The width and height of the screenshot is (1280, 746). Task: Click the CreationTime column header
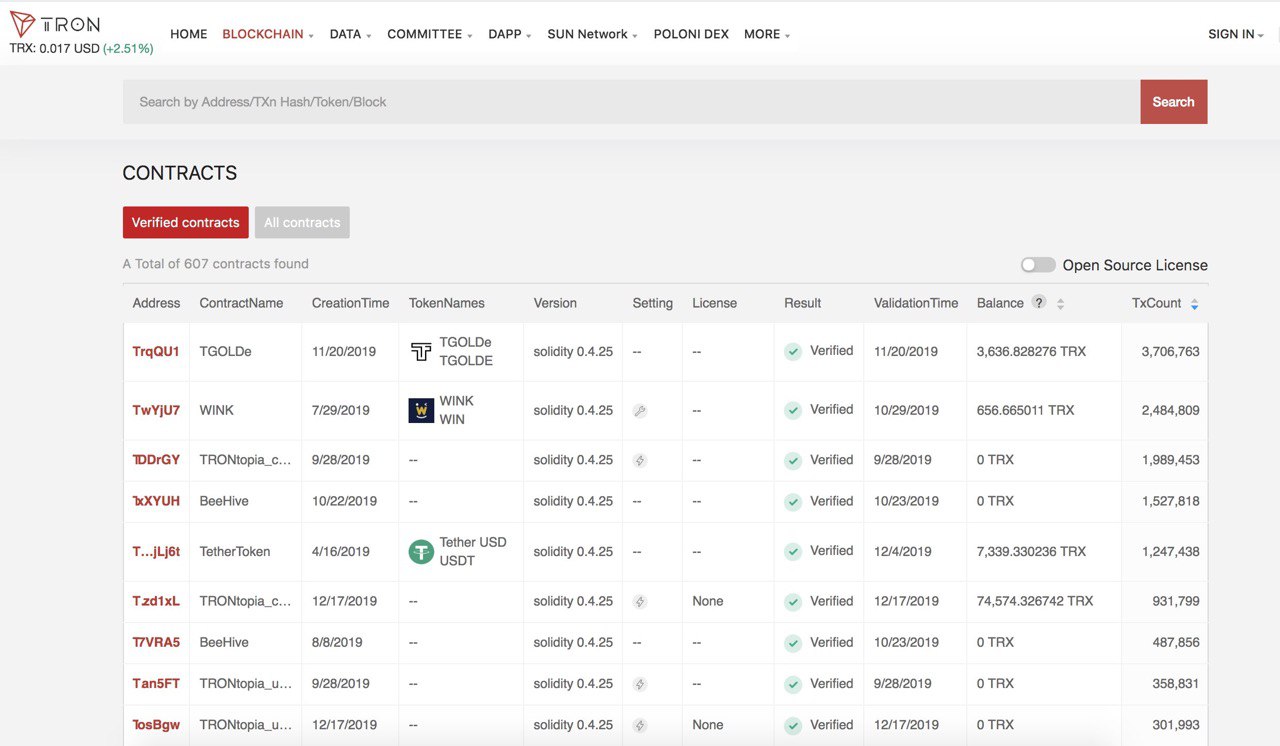click(350, 303)
